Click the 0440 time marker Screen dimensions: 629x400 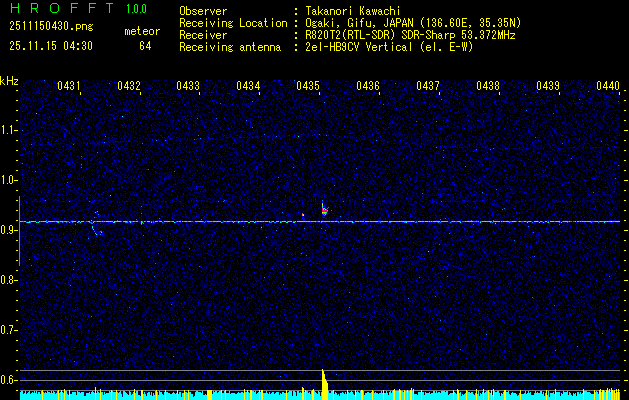608,86
